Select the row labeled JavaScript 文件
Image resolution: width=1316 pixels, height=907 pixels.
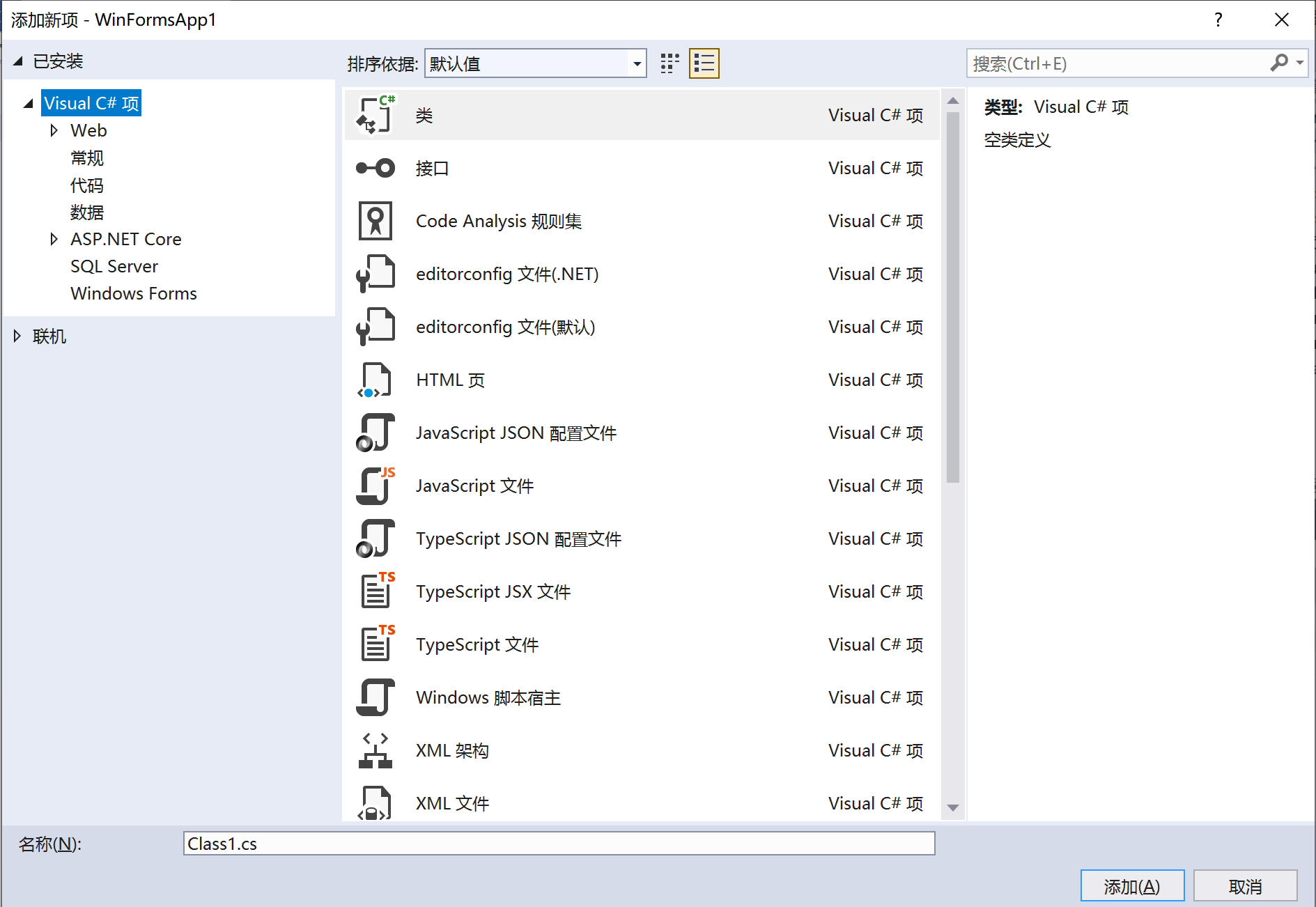pyautogui.click(x=642, y=486)
